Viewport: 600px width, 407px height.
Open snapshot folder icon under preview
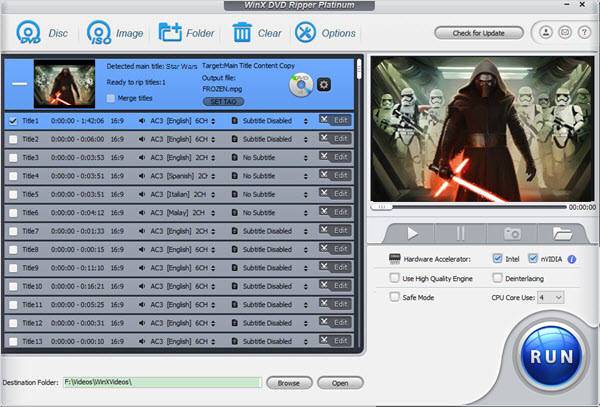point(562,233)
